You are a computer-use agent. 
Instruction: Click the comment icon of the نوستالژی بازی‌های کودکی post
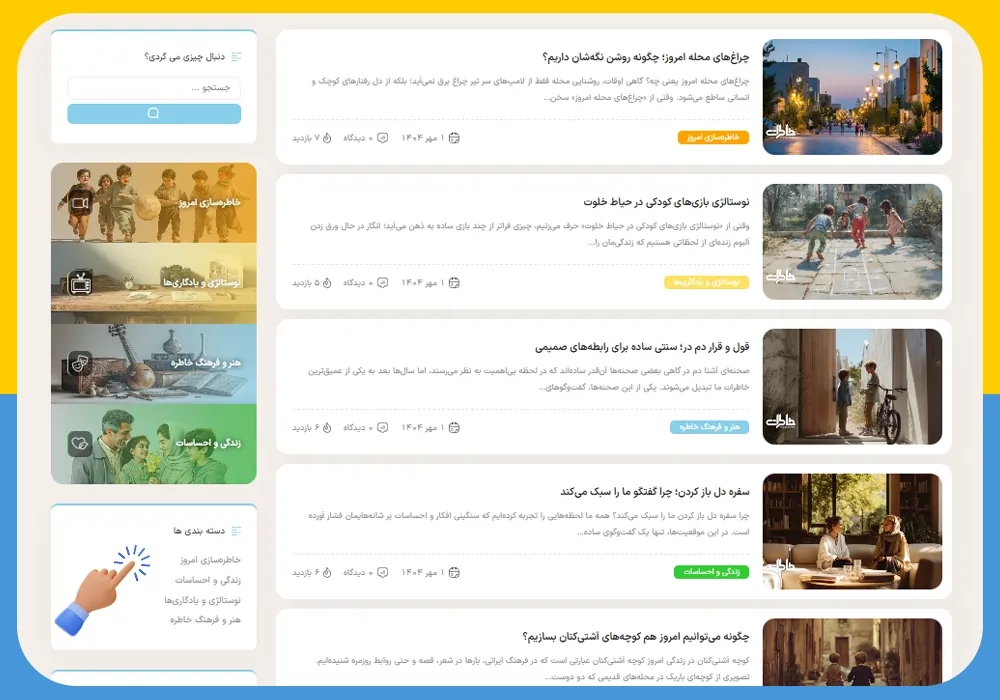382,283
